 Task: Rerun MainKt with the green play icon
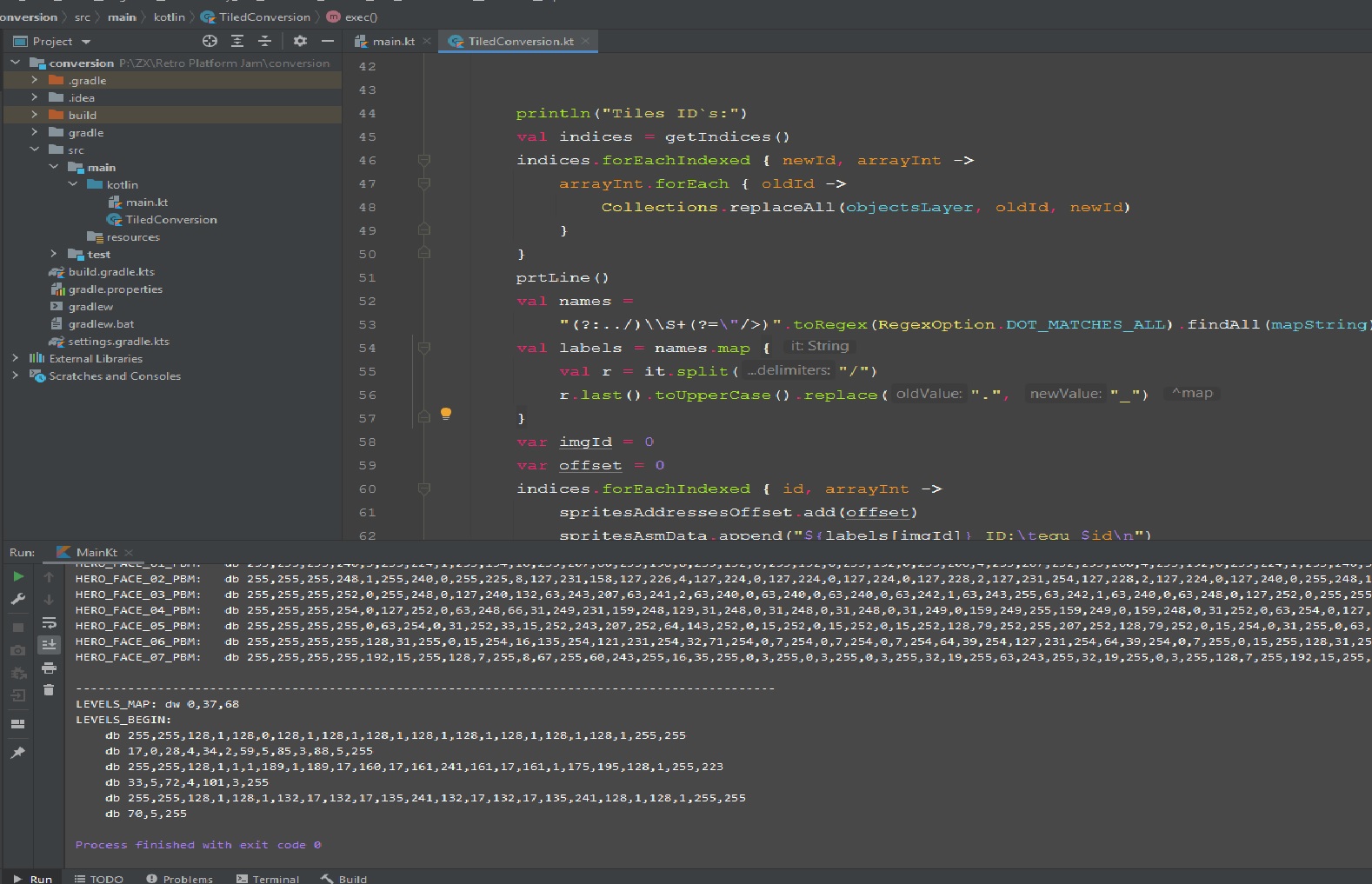(x=18, y=576)
